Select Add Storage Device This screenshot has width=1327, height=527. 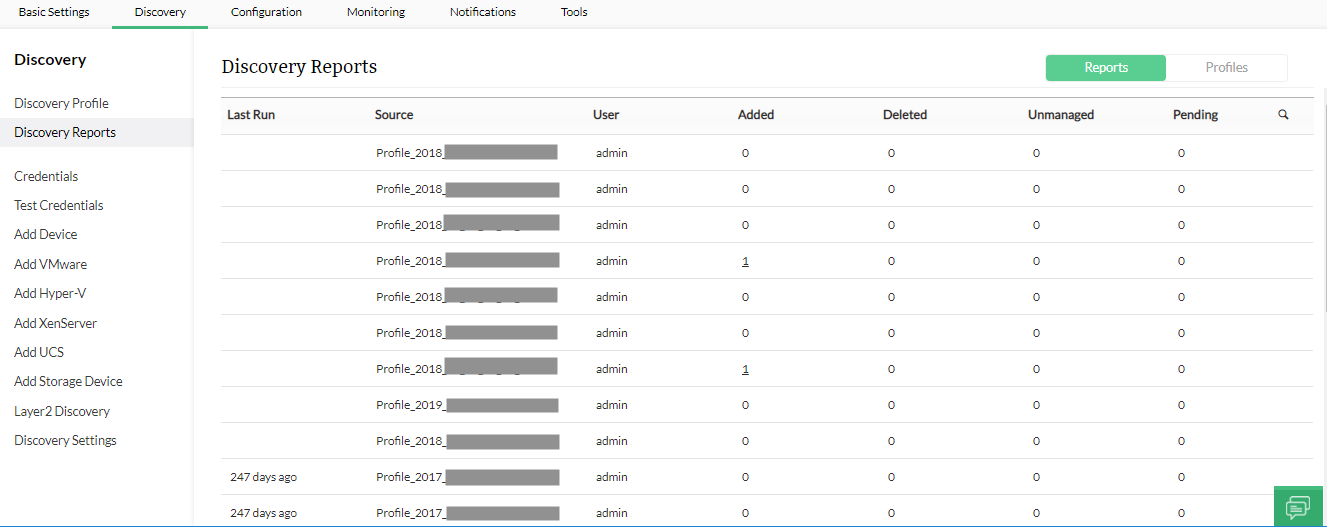point(68,381)
